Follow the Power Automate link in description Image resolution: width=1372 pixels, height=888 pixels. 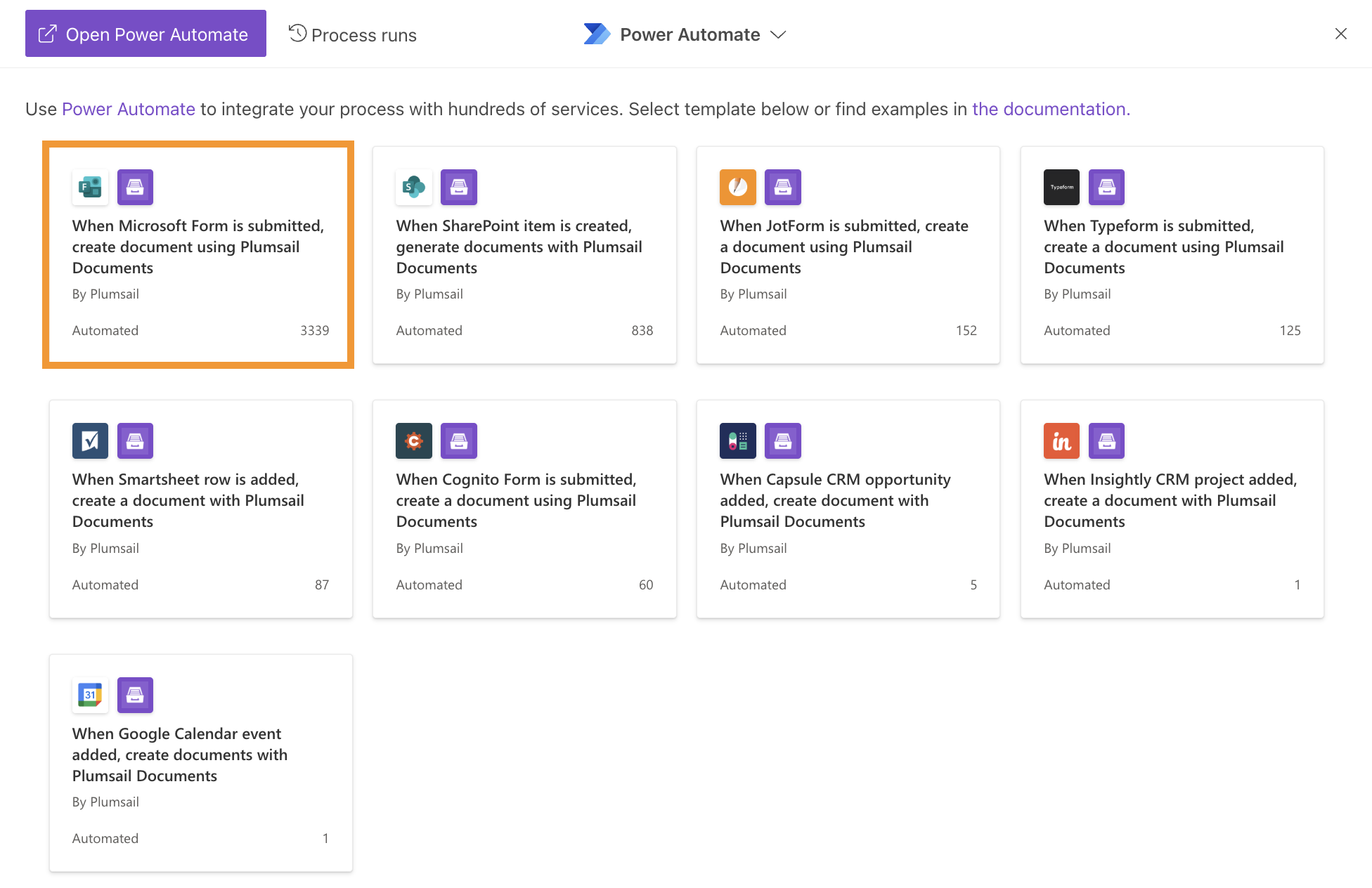point(129,109)
